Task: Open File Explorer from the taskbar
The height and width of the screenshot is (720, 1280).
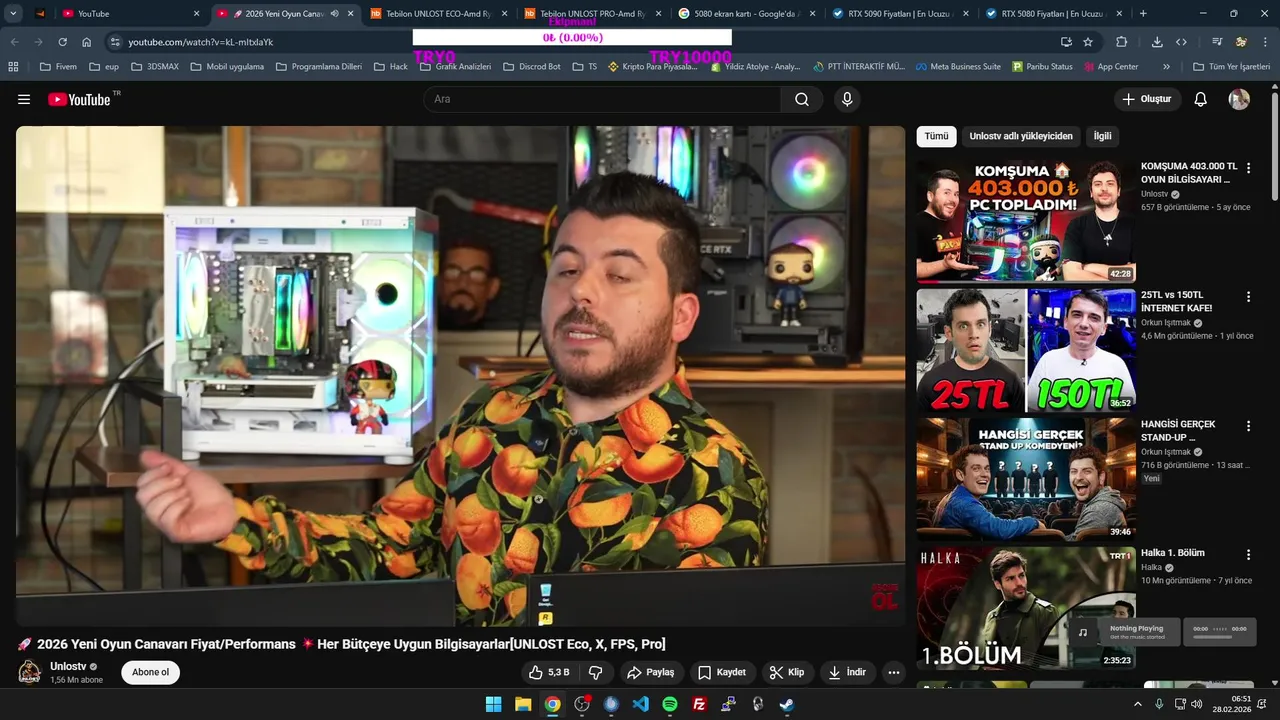Action: [x=523, y=704]
